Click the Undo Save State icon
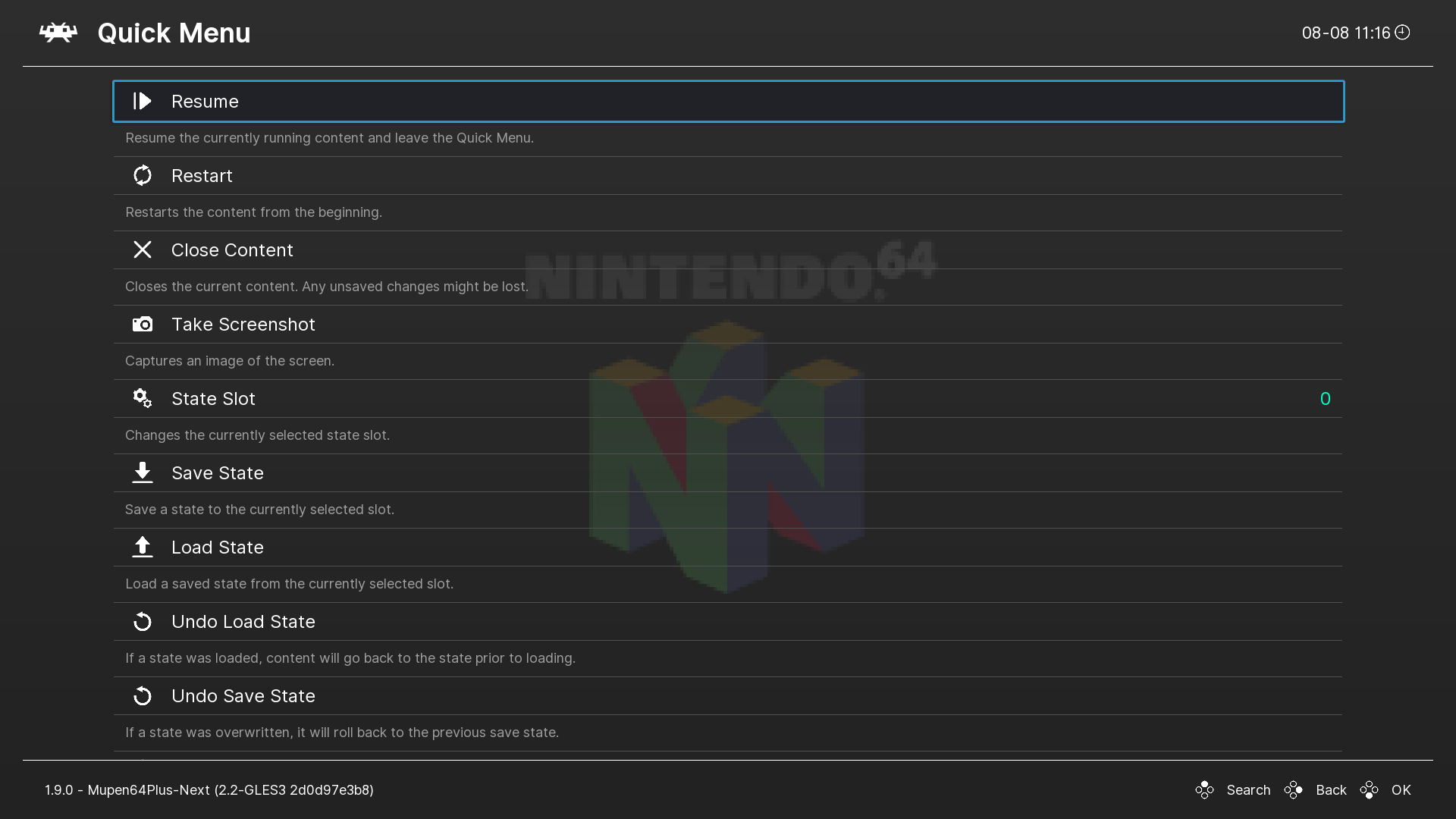The image size is (1456, 819). pyautogui.click(x=143, y=696)
